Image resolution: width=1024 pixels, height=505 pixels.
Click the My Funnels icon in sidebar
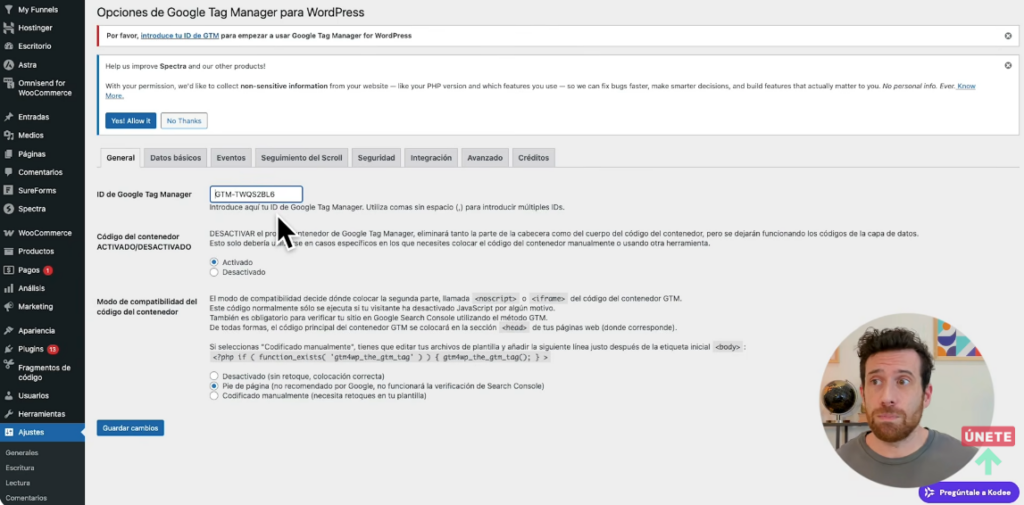8,10
